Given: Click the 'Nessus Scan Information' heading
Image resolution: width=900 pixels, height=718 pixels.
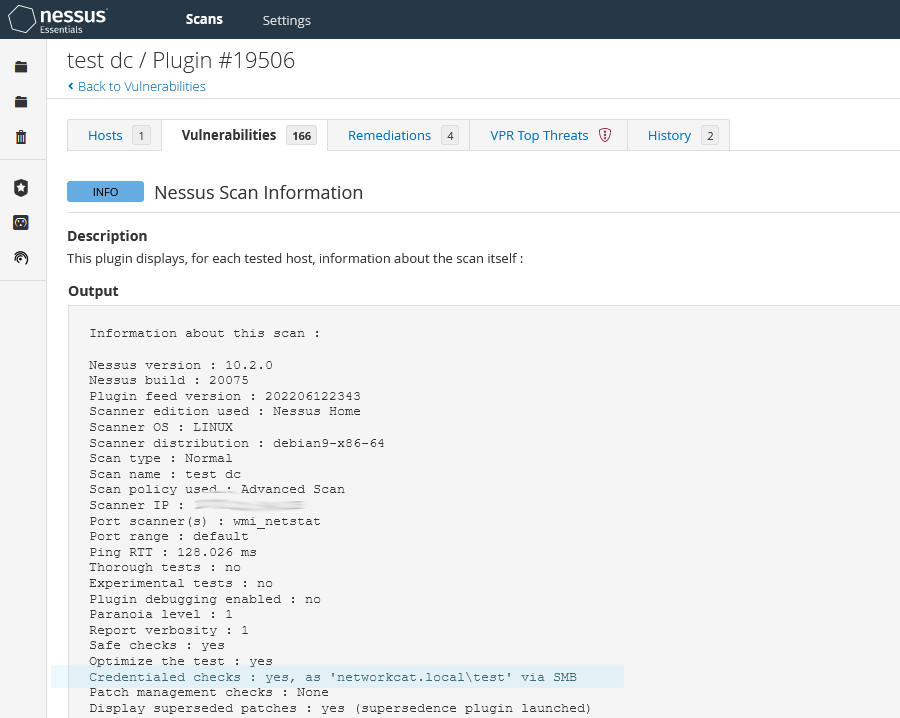Looking at the screenshot, I should [x=258, y=192].
